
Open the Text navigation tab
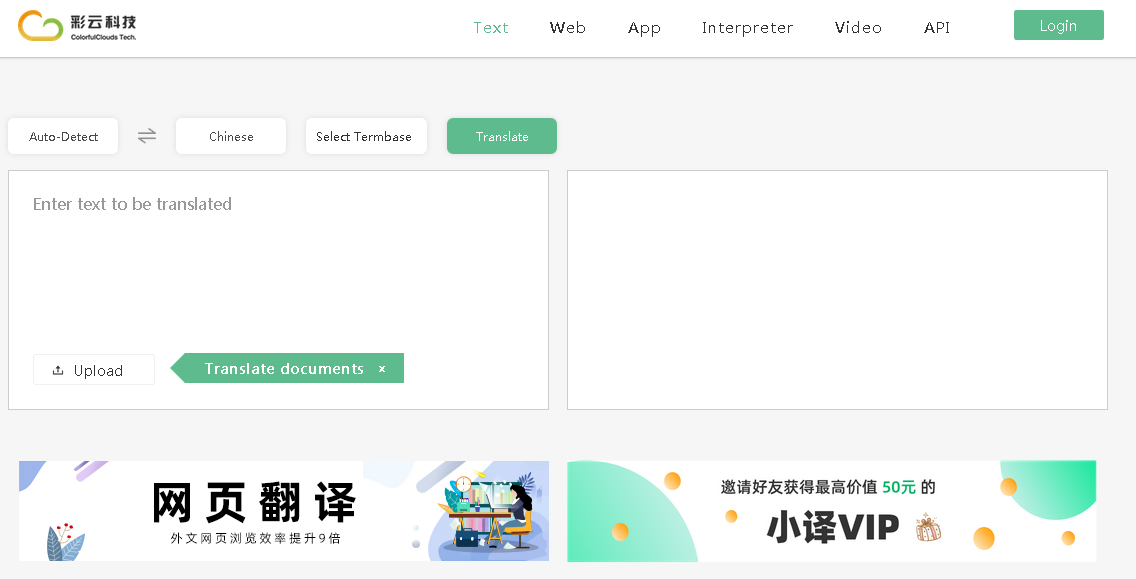(490, 28)
